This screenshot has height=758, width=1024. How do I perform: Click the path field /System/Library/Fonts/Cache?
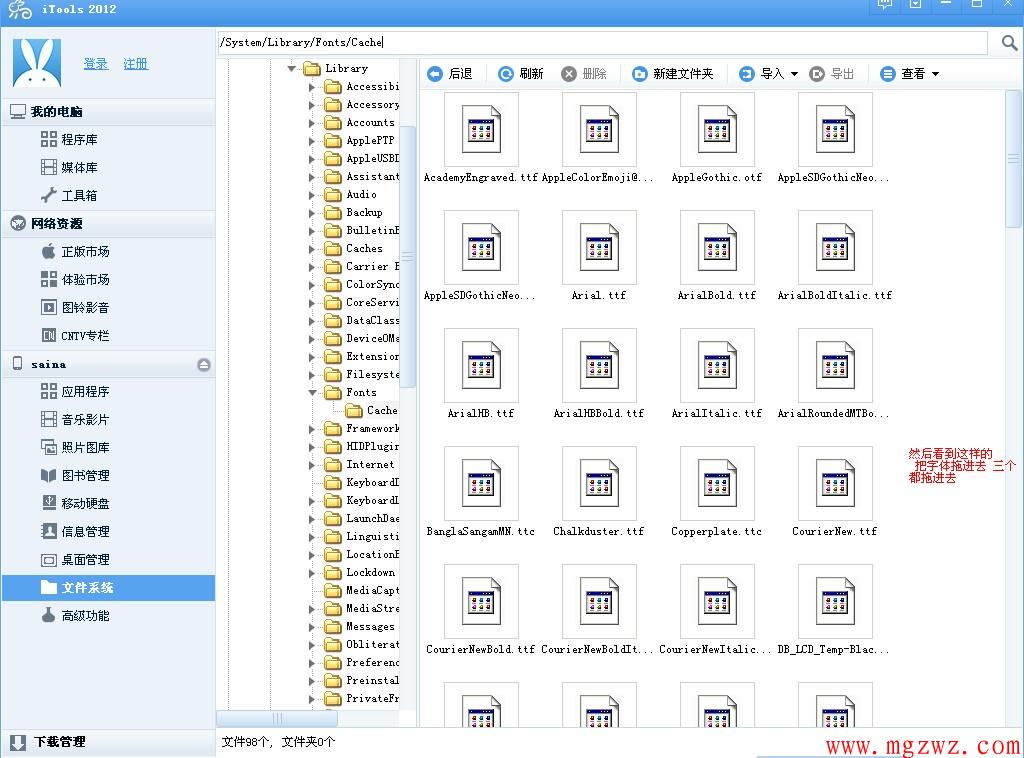pos(602,42)
